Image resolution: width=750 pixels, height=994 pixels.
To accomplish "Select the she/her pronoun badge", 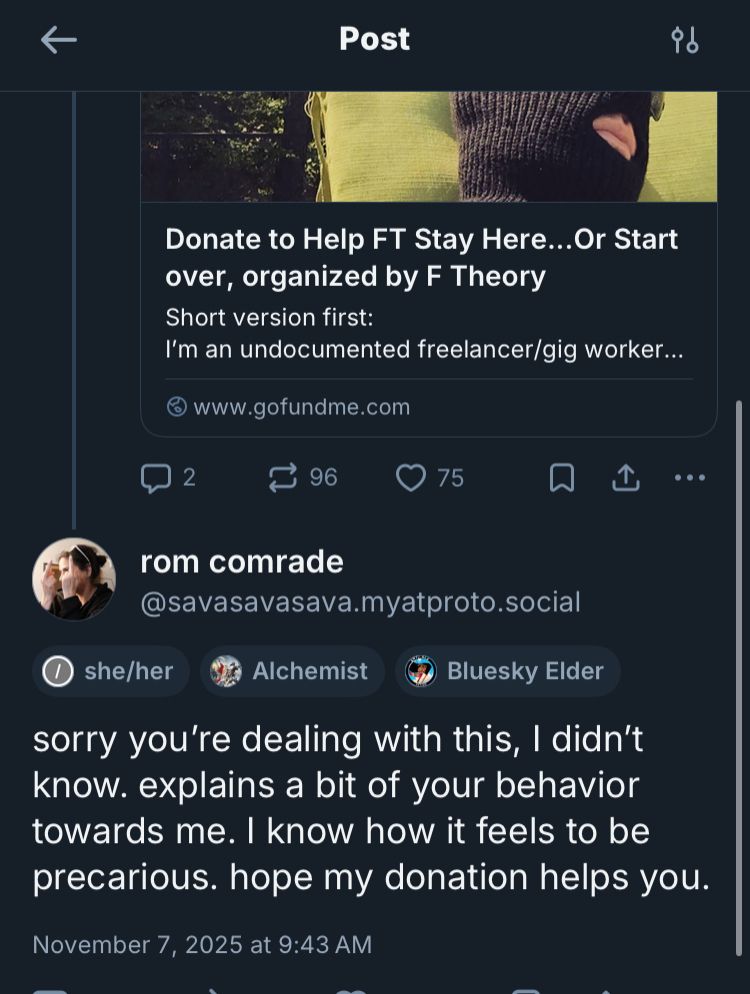I will click(110, 671).
